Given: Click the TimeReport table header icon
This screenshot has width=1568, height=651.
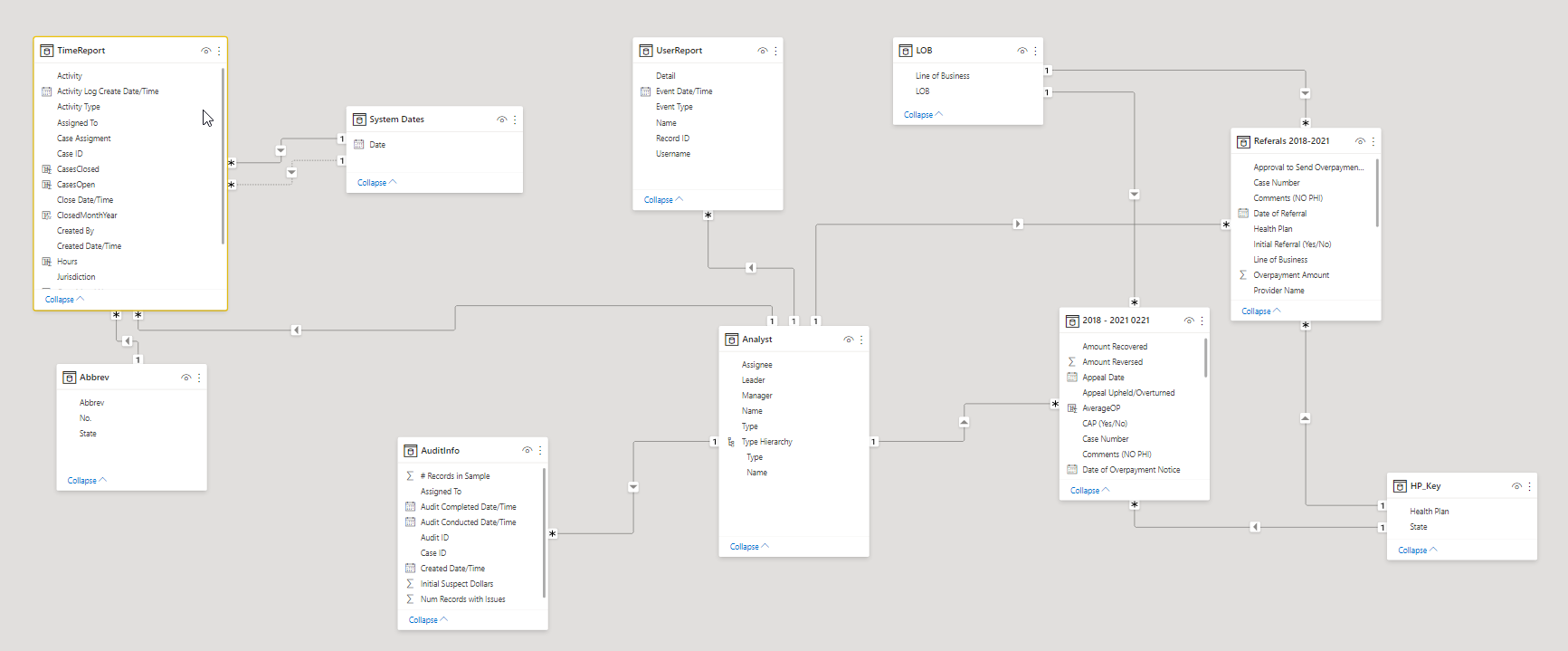Looking at the screenshot, I should click(47, 51).
